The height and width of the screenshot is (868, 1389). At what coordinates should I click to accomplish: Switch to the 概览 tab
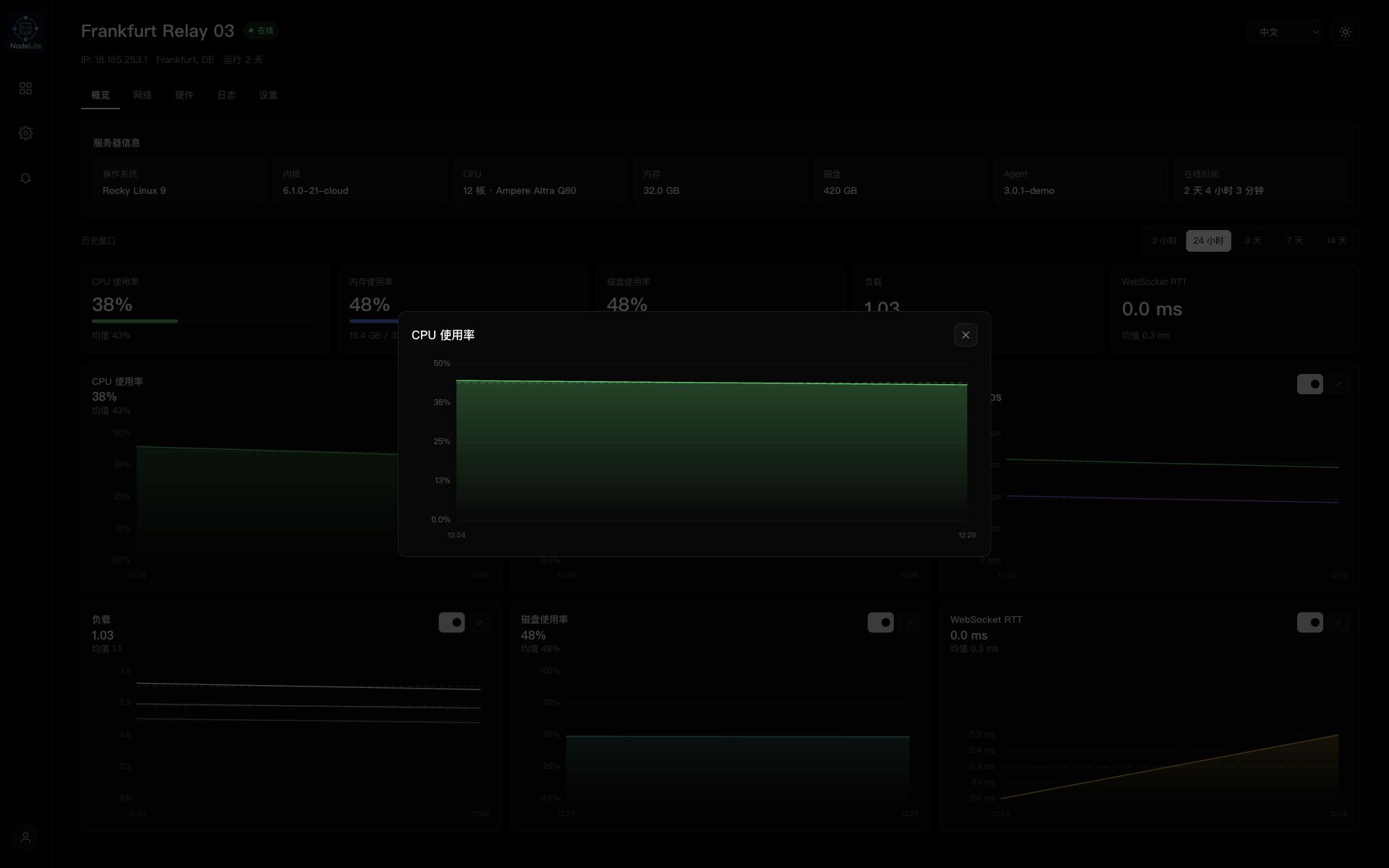tap(100, 95)
